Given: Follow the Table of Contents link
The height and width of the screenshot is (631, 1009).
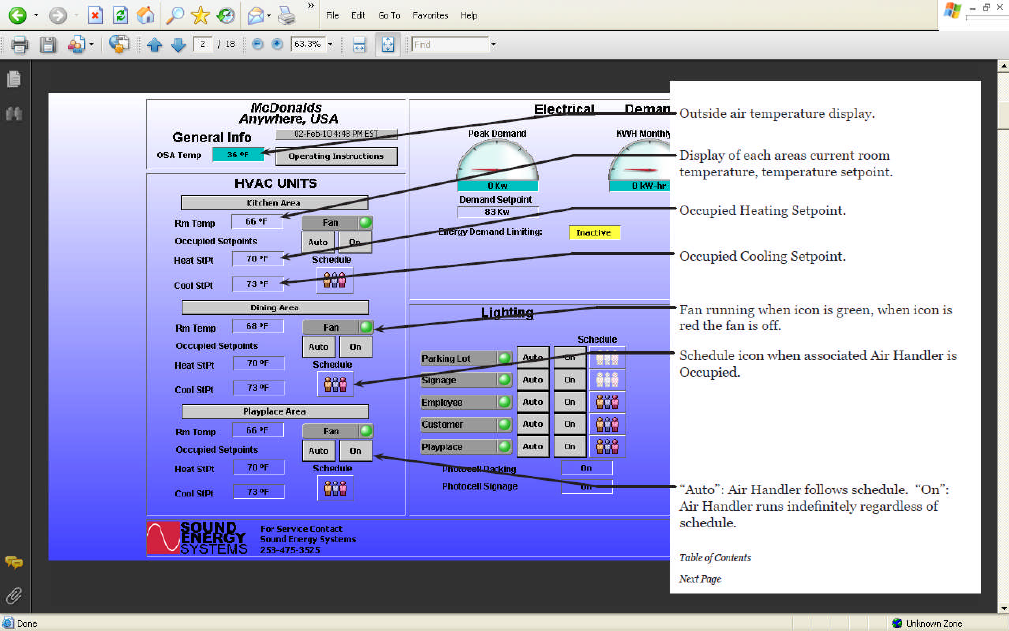Looking at the screenshot, I should click(715, 558).
